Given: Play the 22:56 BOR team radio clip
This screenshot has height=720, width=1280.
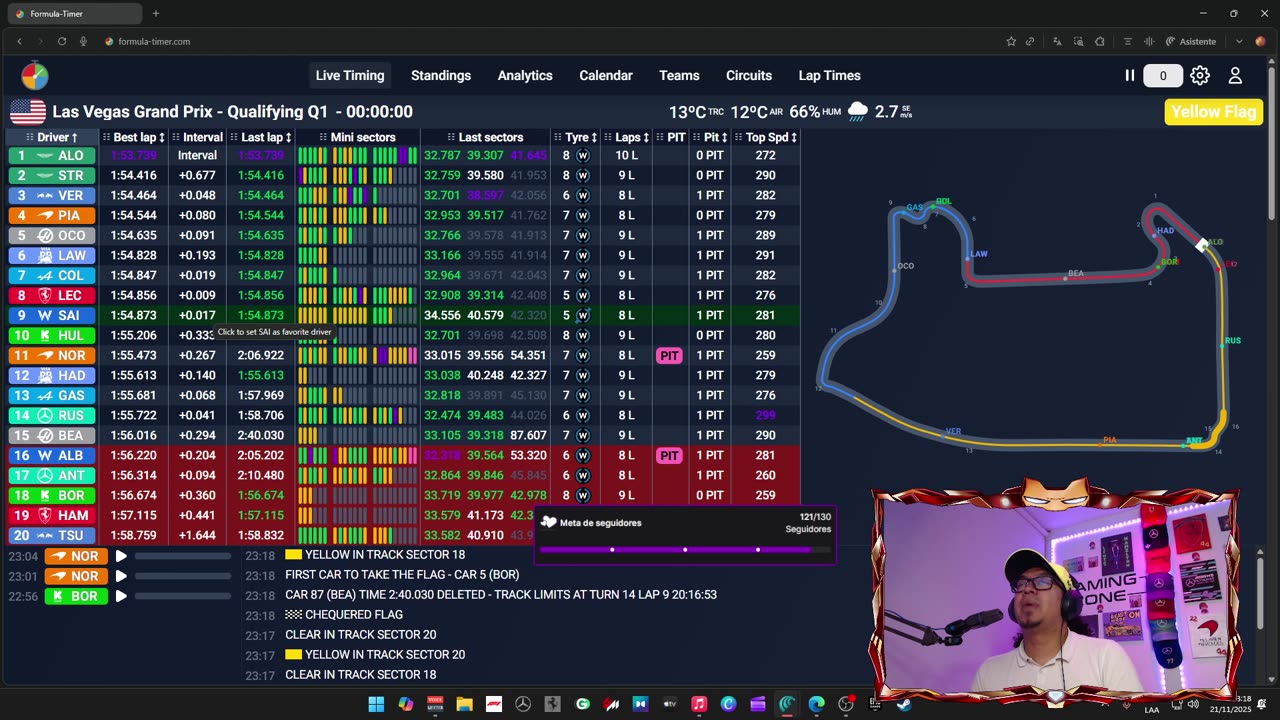Looking at the screenshot, I should point(121,596).
